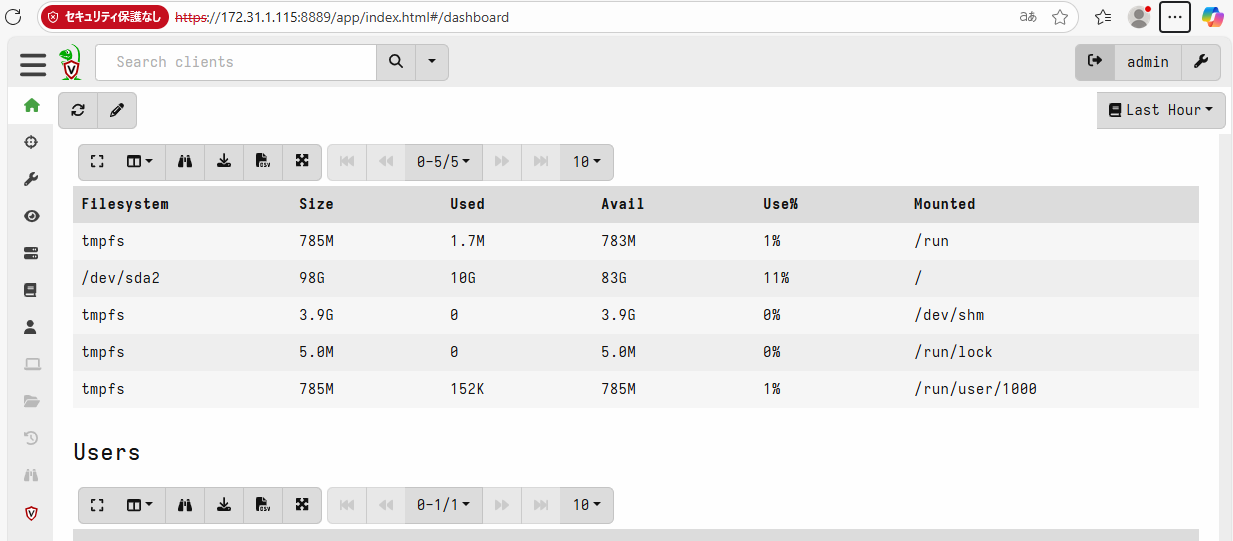Open the column chooser dropdown above the Filesystem table
The width and height of the screenshot is (1233, 541).
140,162
